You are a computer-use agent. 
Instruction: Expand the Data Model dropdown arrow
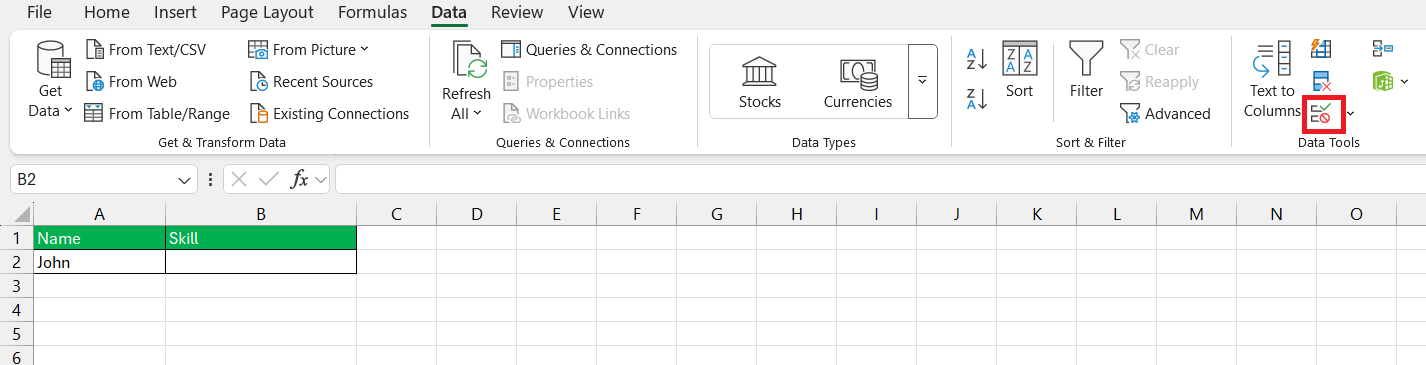[1405, 81]
